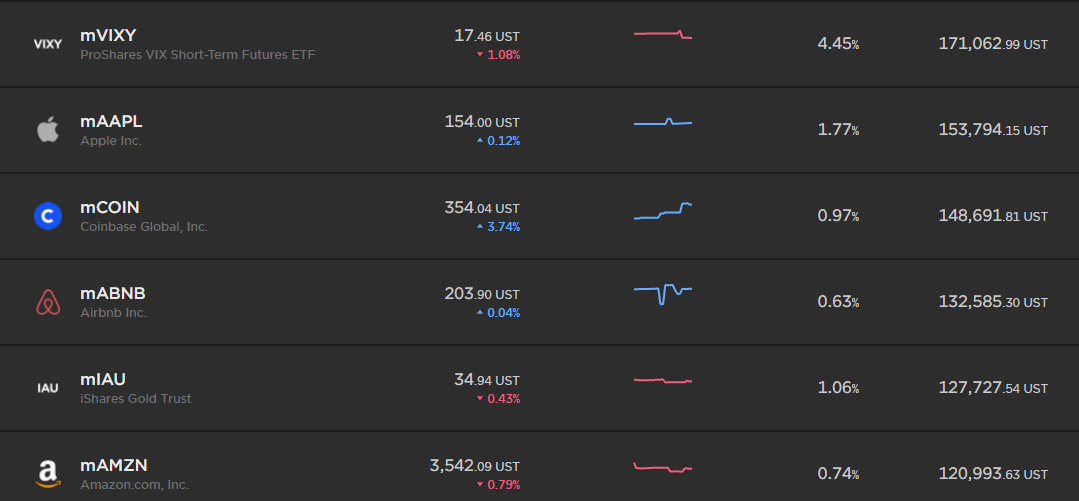
Task: Click the mAAPL blue sparkline chart
Action: (663, 122)
